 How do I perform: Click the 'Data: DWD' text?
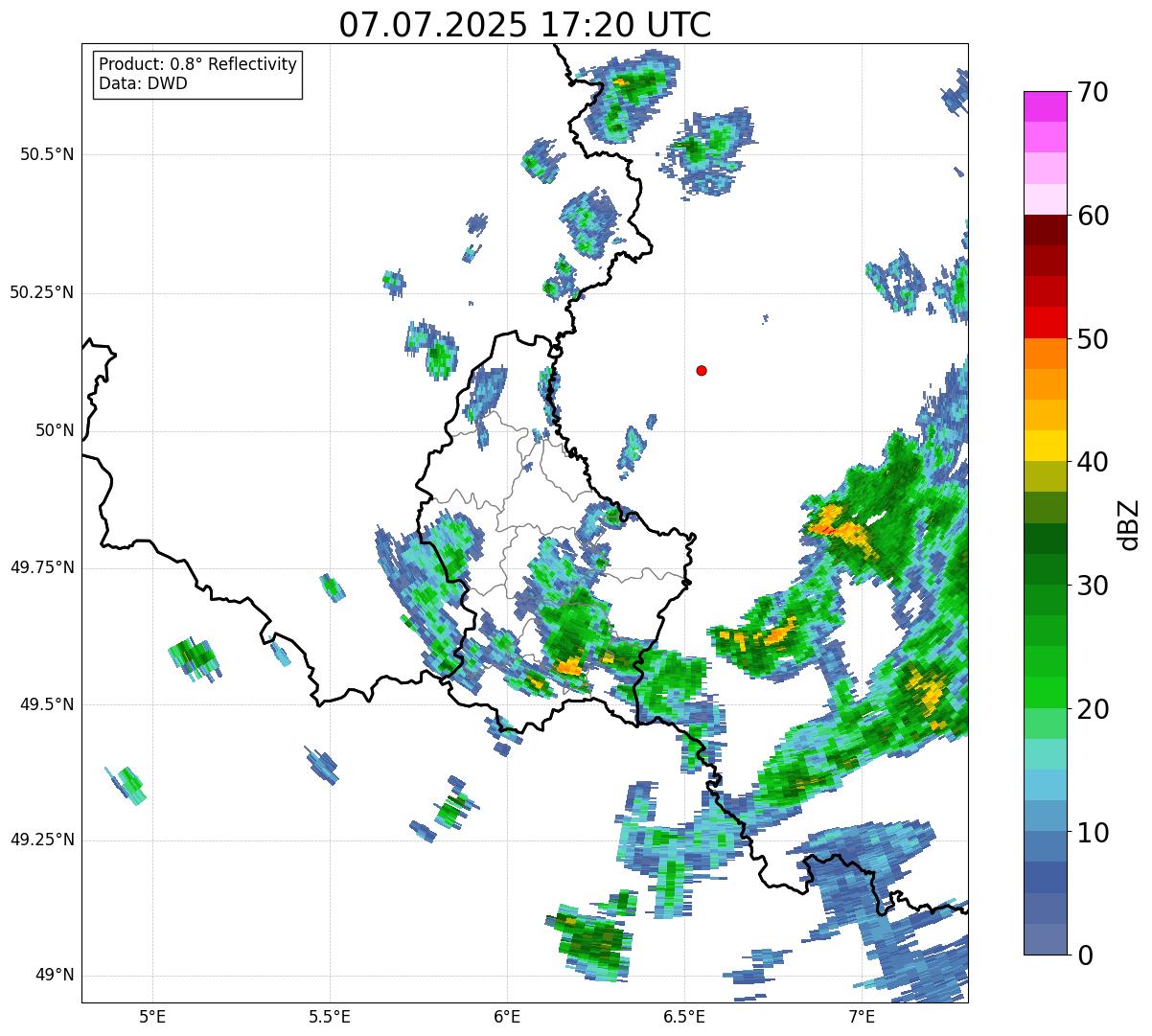pos(143,83)
